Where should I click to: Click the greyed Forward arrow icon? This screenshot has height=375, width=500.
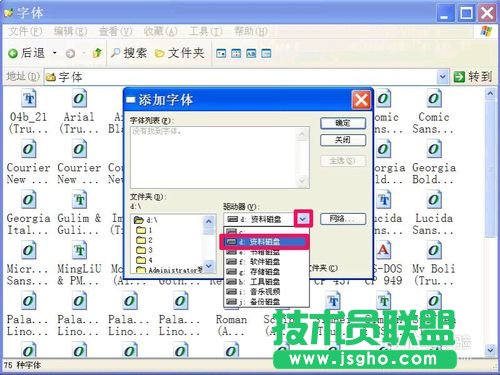coord(70,53)
